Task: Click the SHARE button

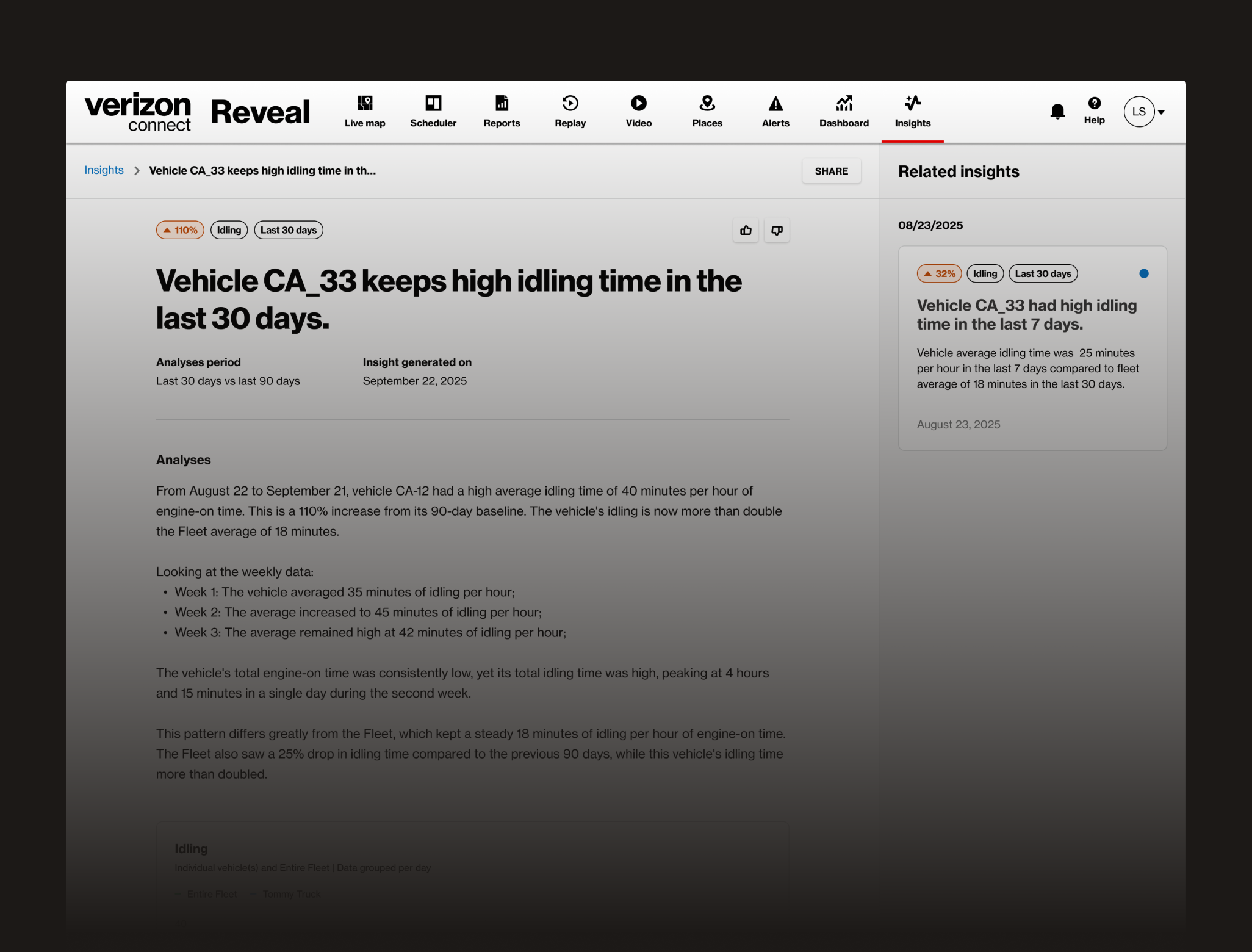Action: (831, 171)
